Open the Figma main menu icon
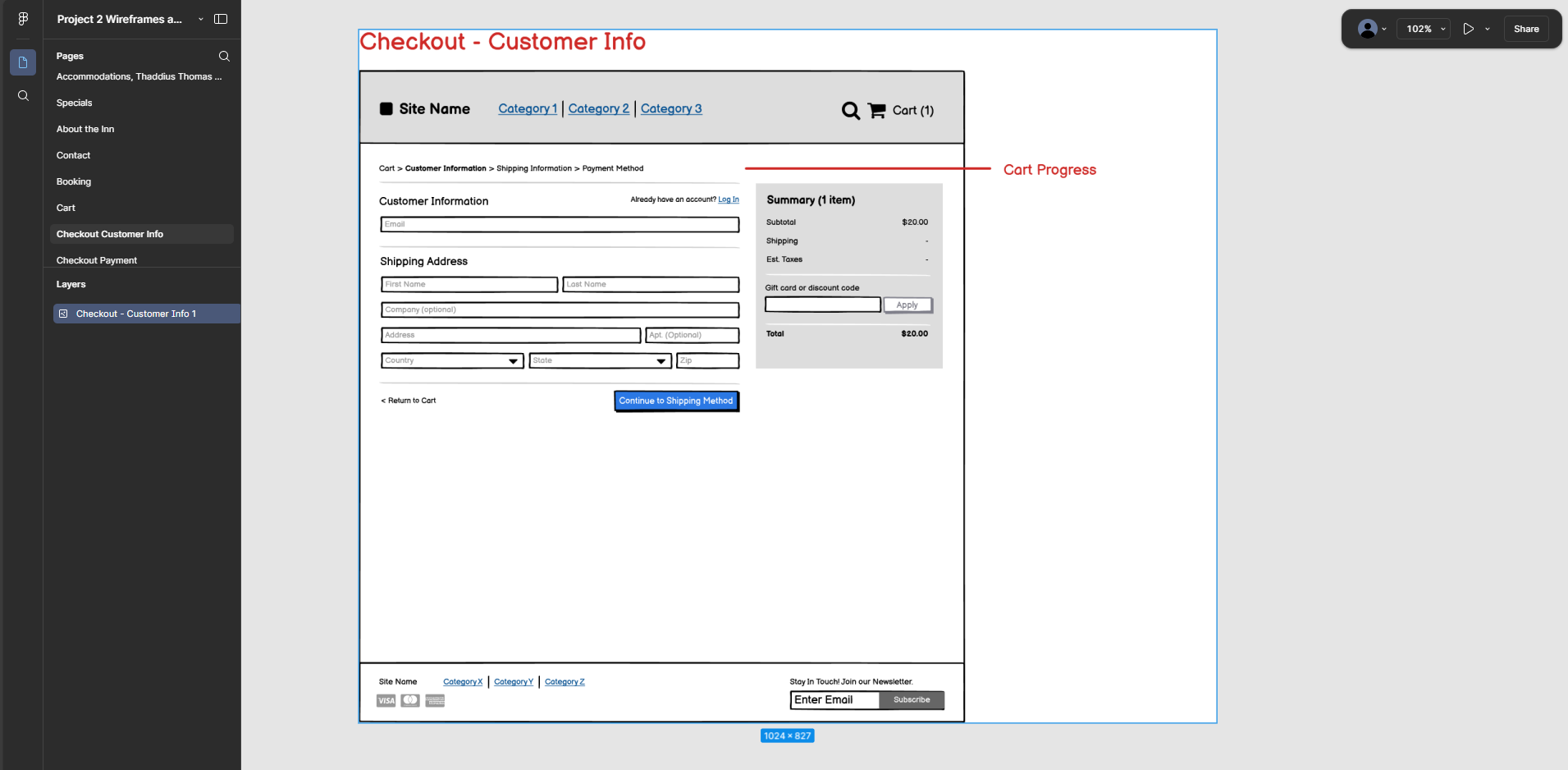Image resolution: width=1568 pixels, height=770 pixels. (x=23, y=19)
